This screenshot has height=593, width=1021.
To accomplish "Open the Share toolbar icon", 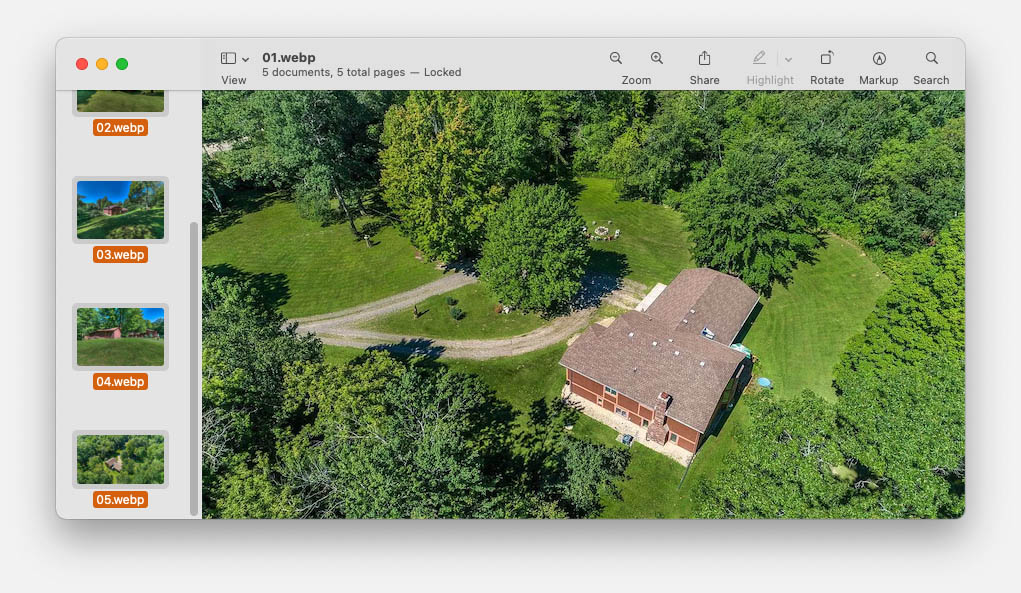I will 704,59.
